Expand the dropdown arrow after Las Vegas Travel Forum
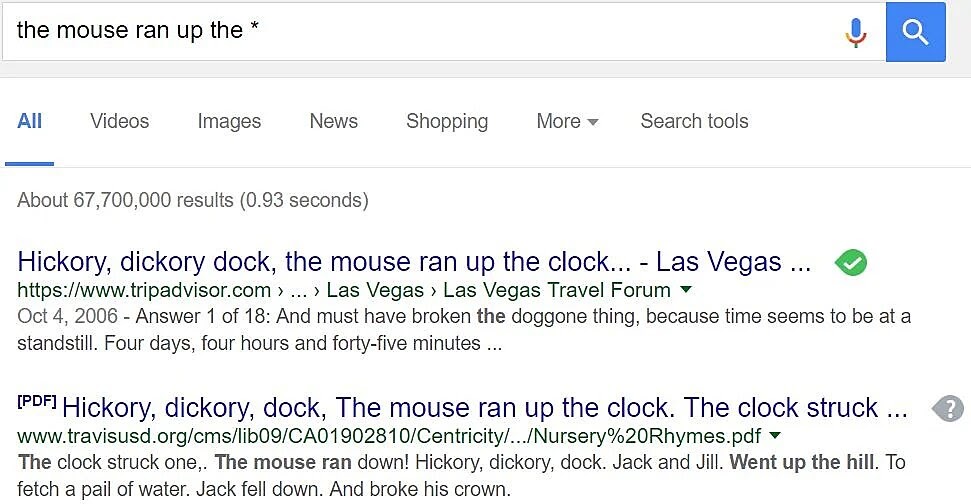This screenshot has width=971, height=504. (686, 290)
